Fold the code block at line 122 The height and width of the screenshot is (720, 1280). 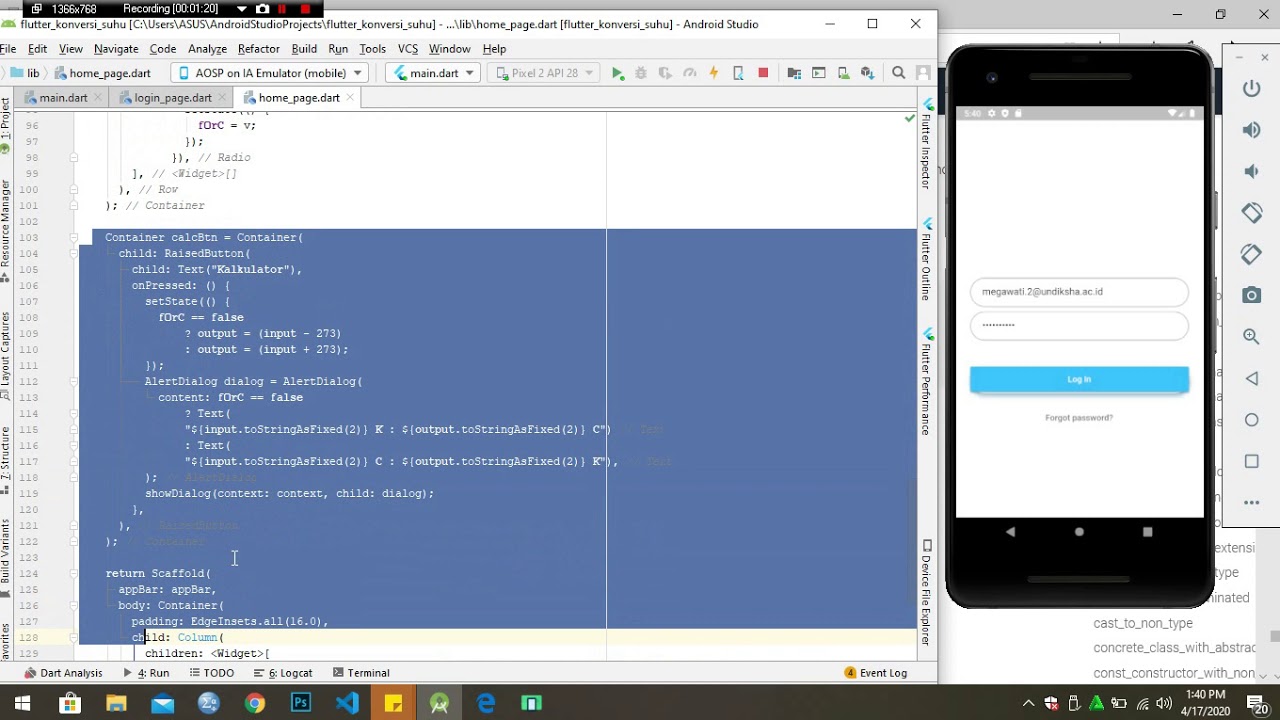click(74, 542)
